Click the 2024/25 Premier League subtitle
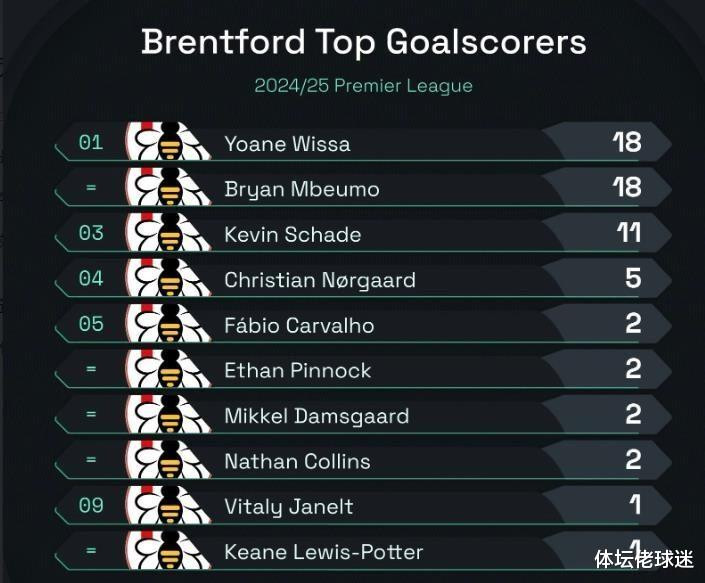705x583 pixels. 363,86
